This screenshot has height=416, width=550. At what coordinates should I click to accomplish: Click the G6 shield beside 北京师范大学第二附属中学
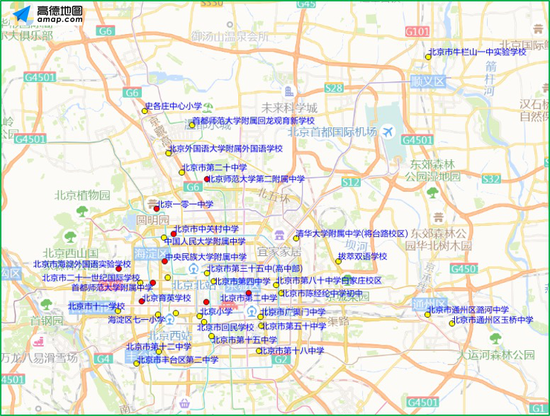193,187
